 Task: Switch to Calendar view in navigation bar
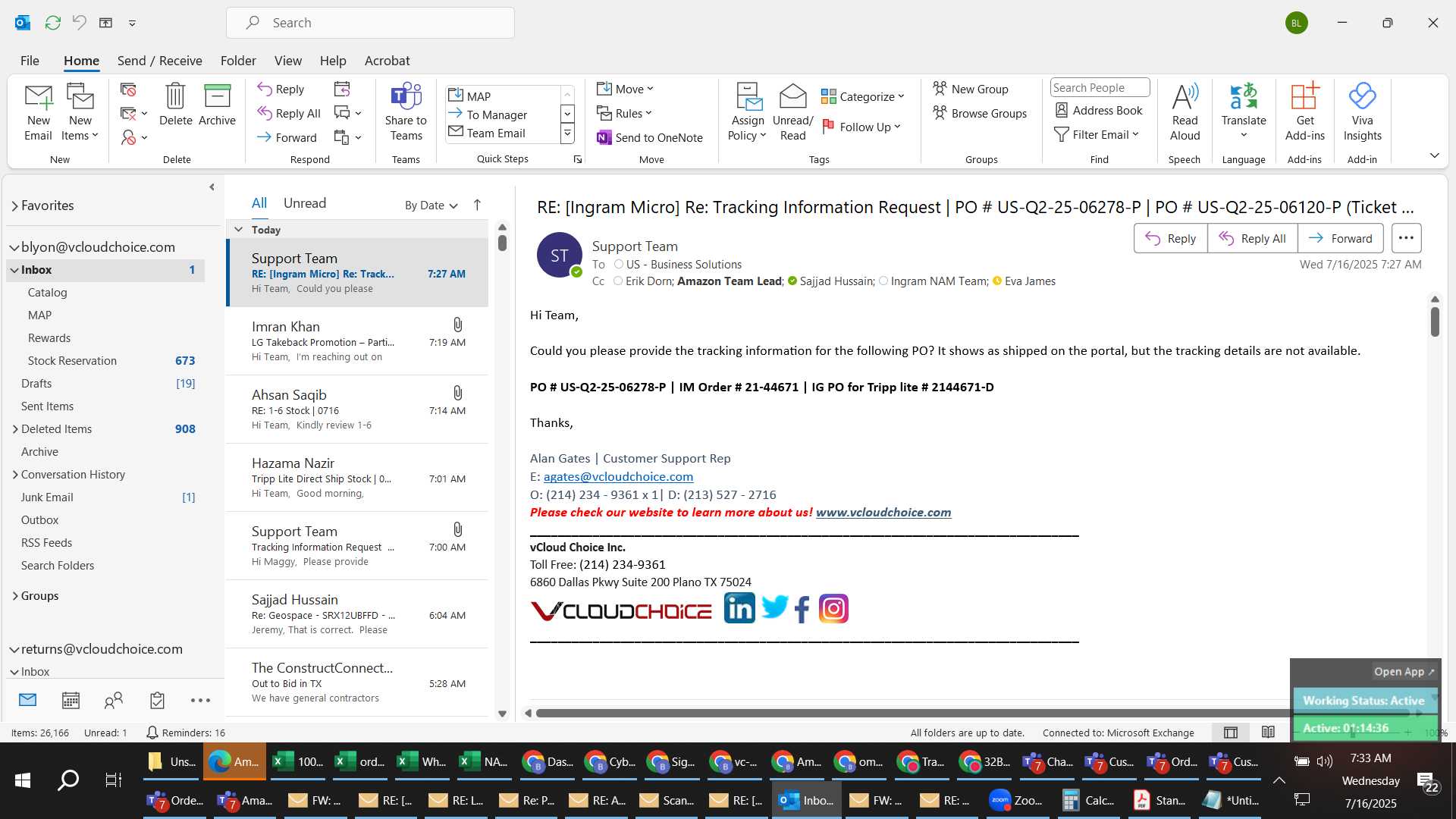pos(71,700)
